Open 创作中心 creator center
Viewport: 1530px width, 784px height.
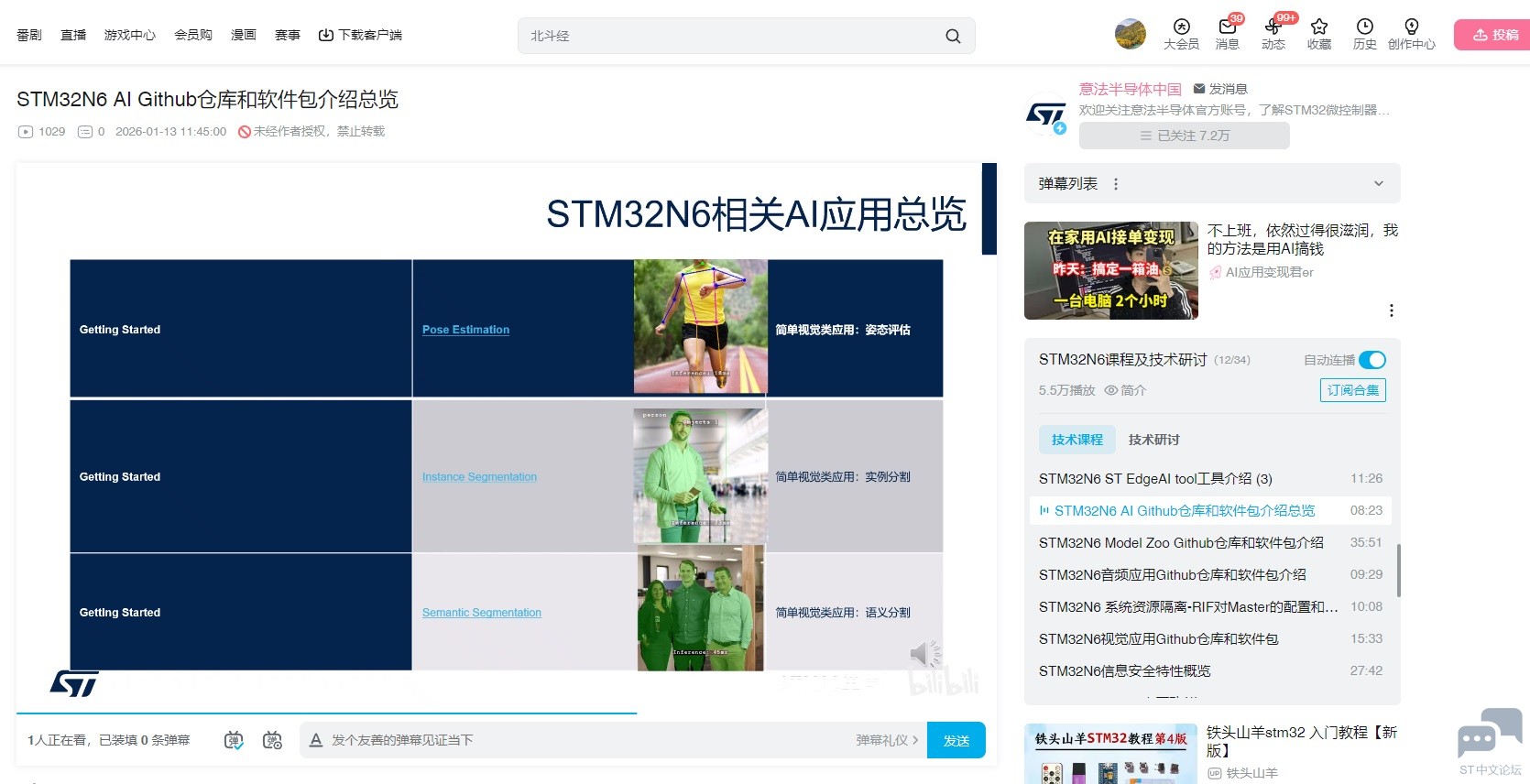tap(1412, 34)
